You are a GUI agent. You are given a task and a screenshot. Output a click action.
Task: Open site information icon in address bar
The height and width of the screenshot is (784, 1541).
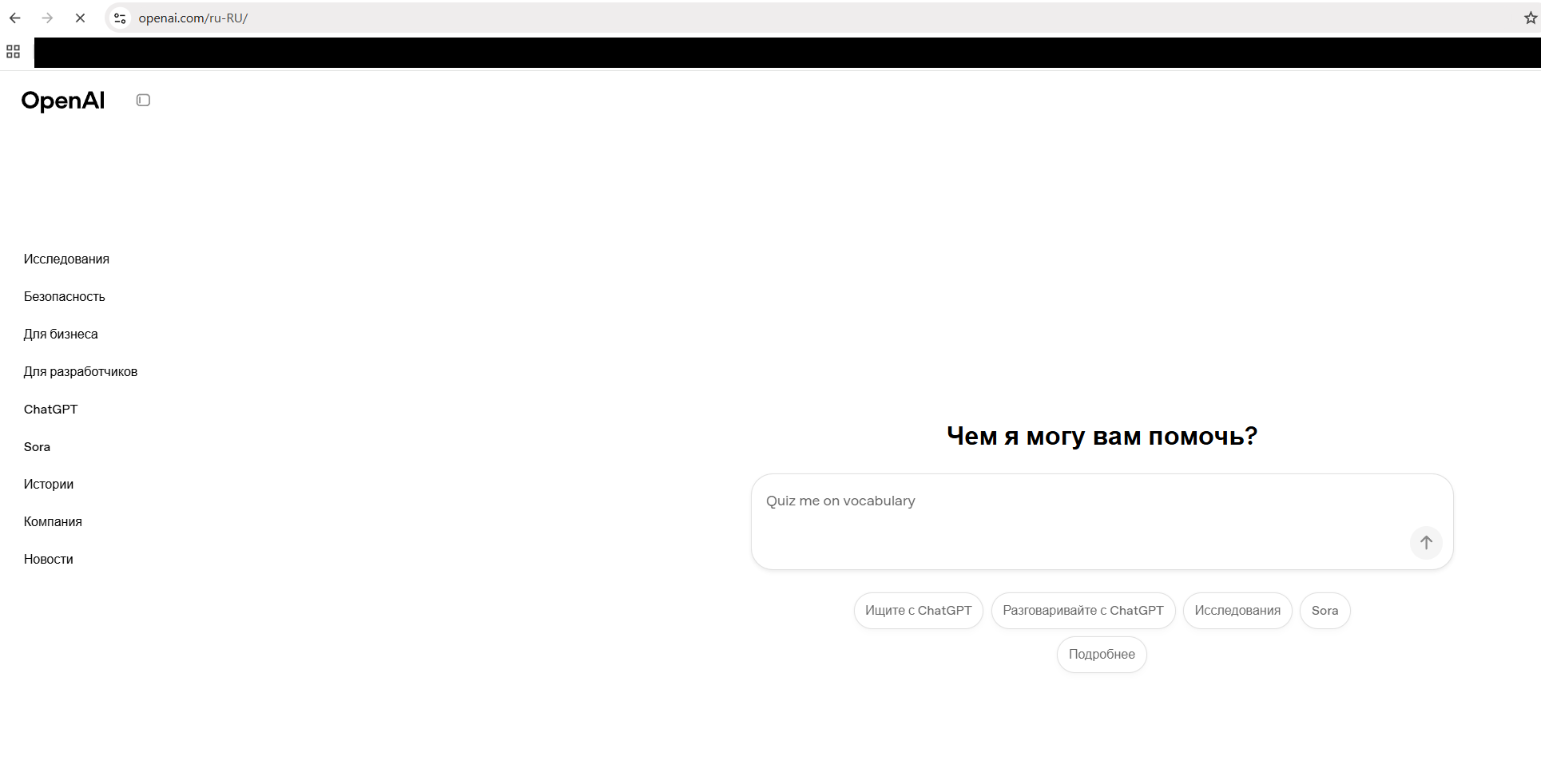click(x=120, y=18)
